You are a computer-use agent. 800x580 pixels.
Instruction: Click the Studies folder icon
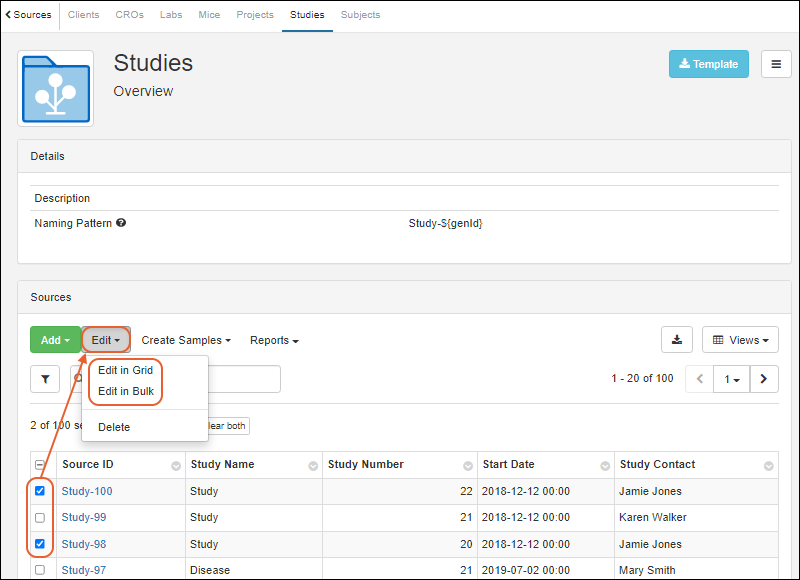coord(56,88)
